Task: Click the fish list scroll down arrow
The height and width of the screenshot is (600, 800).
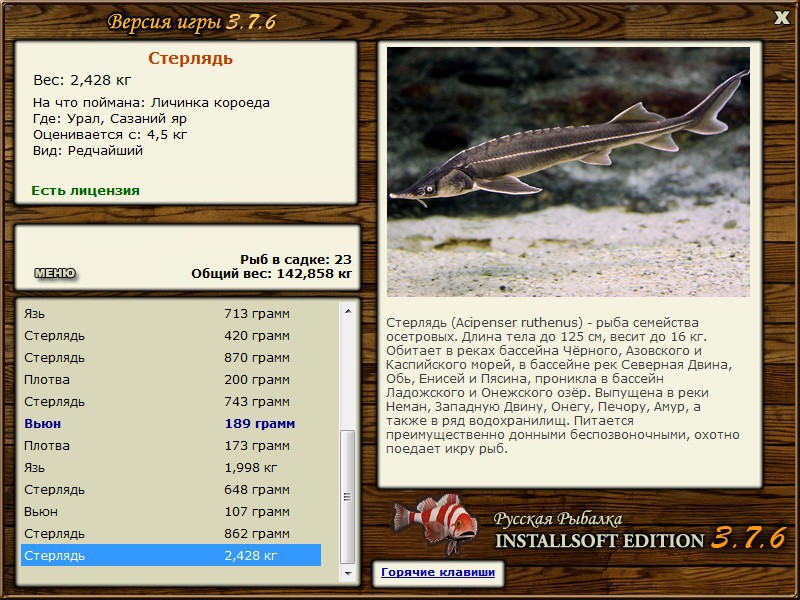Action: click(x=348, y=573)
